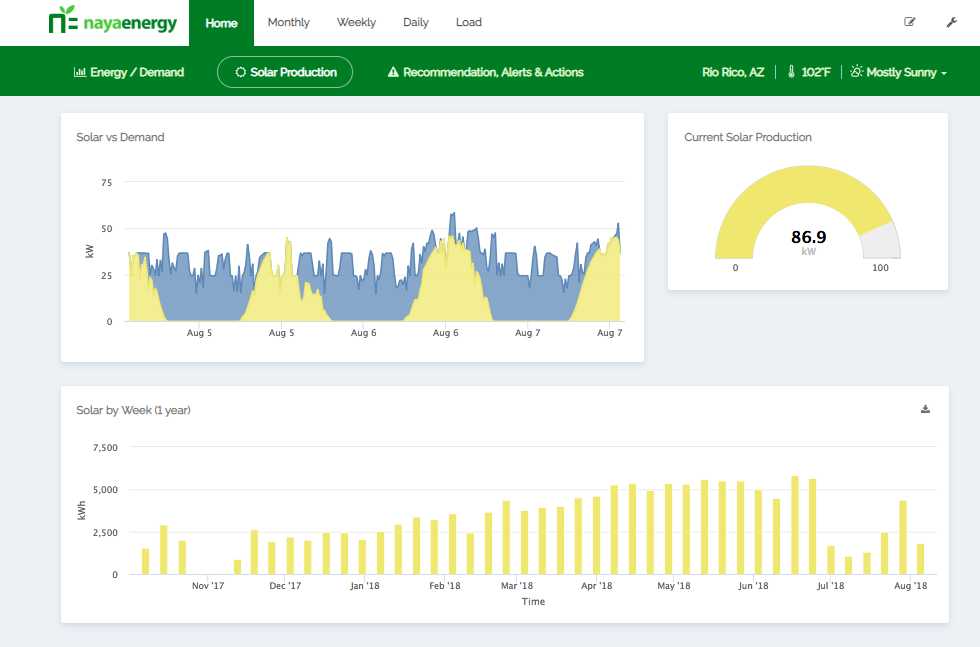980x647 pixels.
Task: Open the edit pencil icon in header
Action: [910, 22]
